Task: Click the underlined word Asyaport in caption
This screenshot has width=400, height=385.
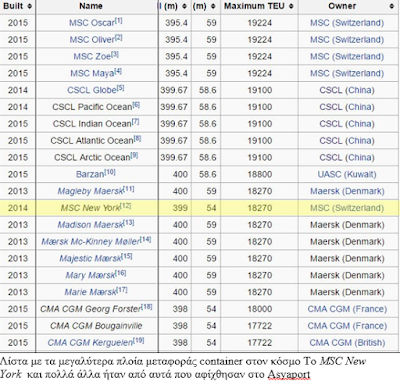Action: click(x=289, y=375)
